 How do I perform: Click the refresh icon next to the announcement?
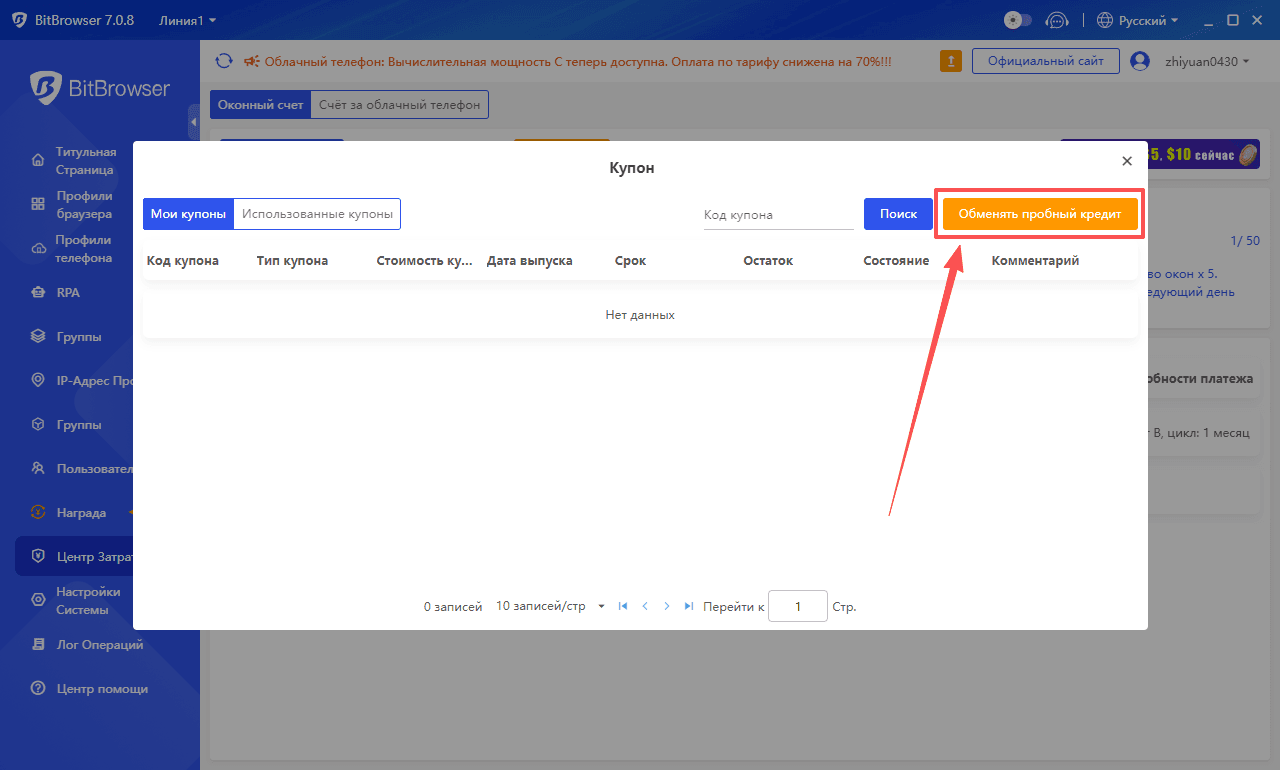click(224, 60)
